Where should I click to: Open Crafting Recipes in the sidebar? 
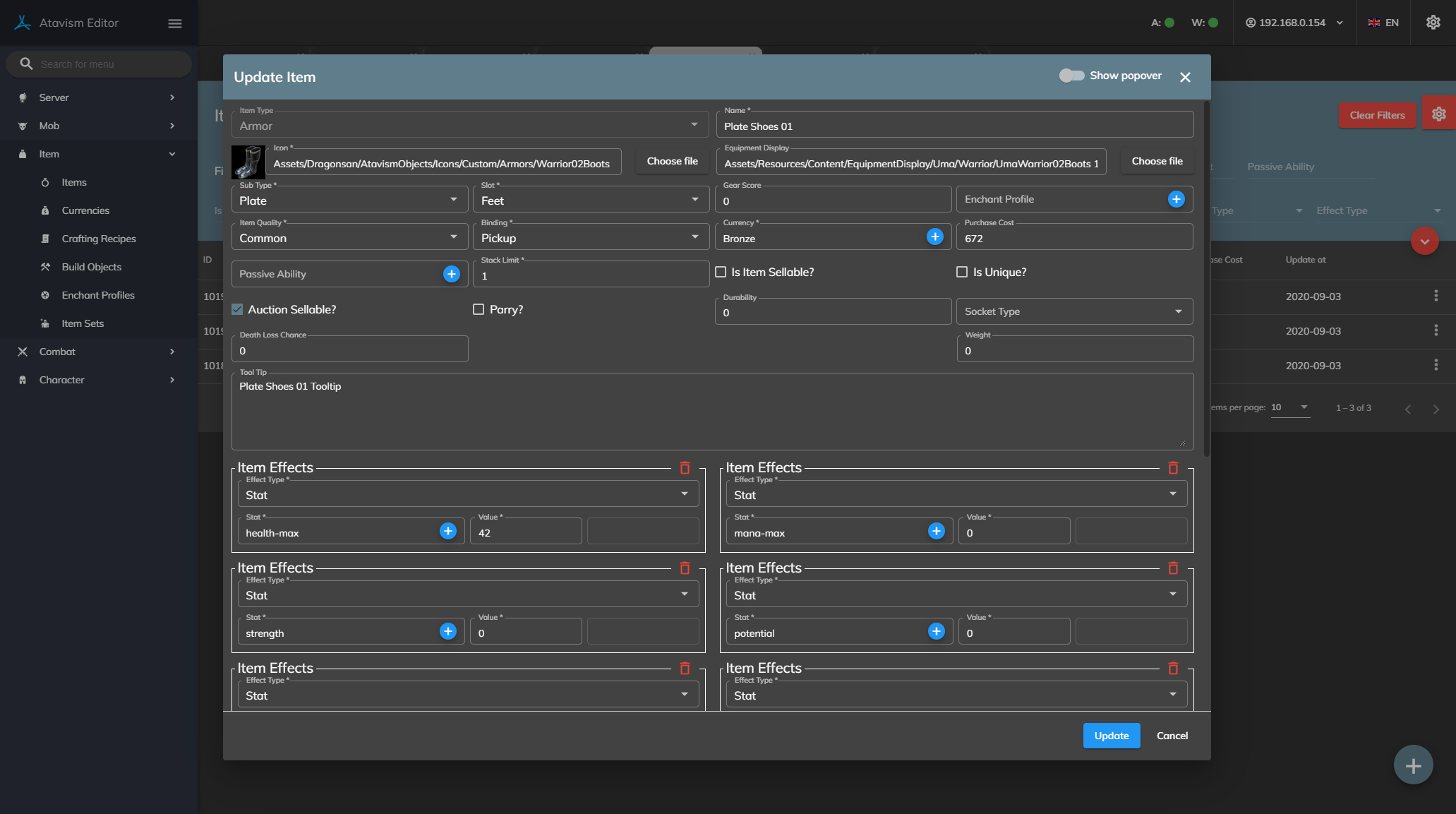tap(98, 239)
